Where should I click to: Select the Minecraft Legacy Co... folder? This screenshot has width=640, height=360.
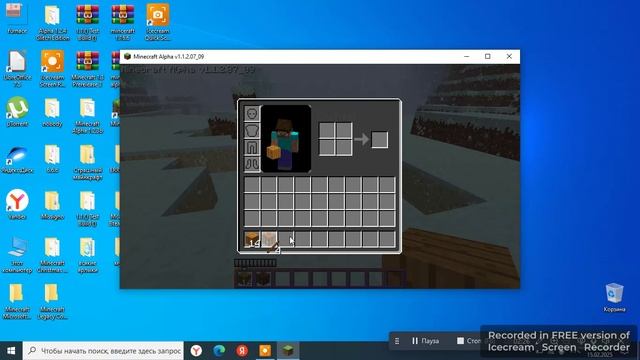pos(52,302)
